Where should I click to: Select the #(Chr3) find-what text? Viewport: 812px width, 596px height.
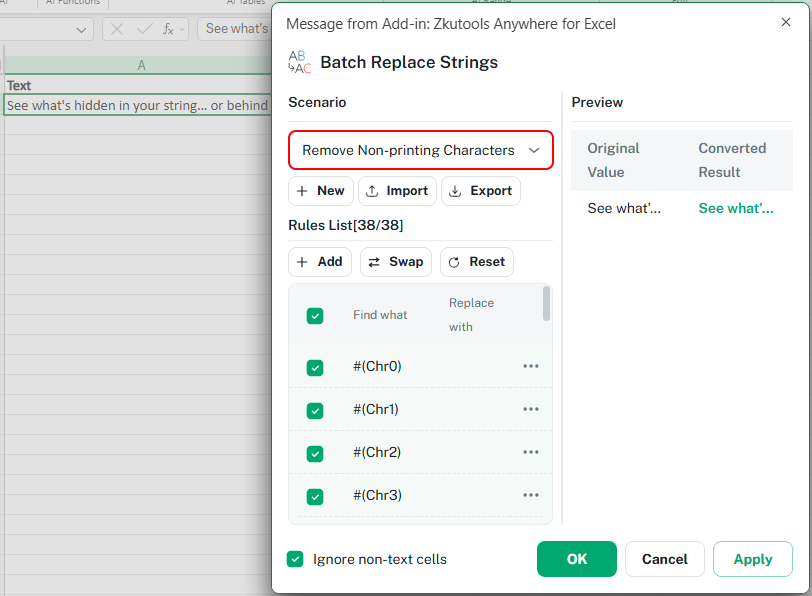(378, 496)
